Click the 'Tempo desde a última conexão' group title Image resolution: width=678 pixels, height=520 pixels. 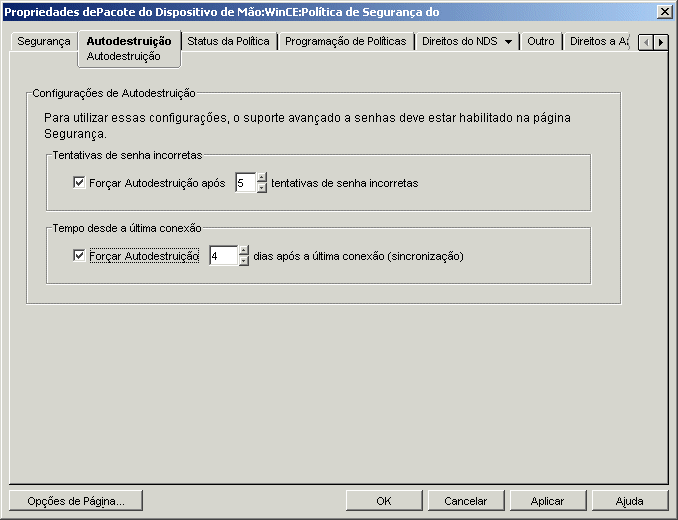pyautogui.click(x=127, y=228)
